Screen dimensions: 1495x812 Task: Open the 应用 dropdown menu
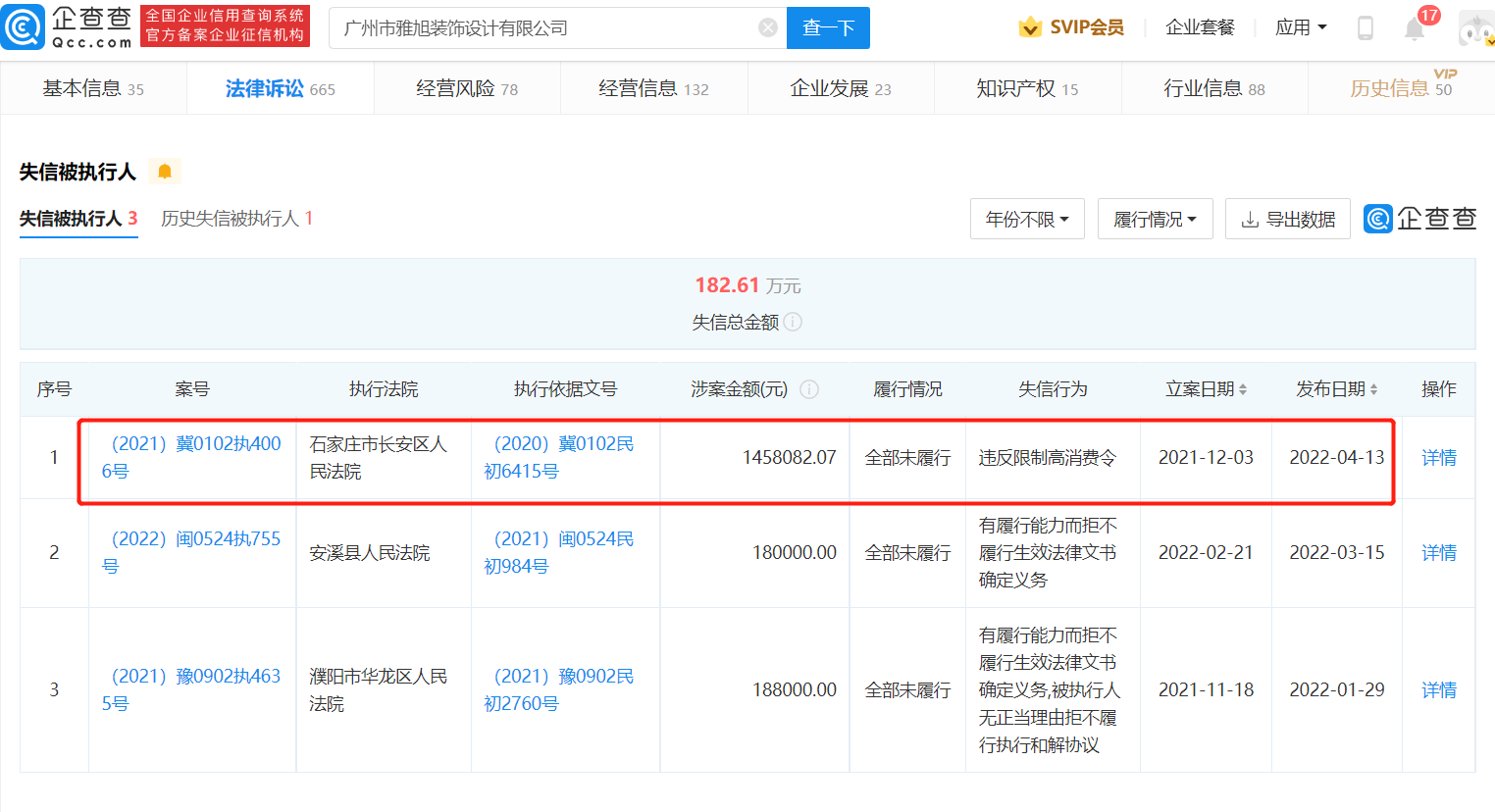[1301, 27]
